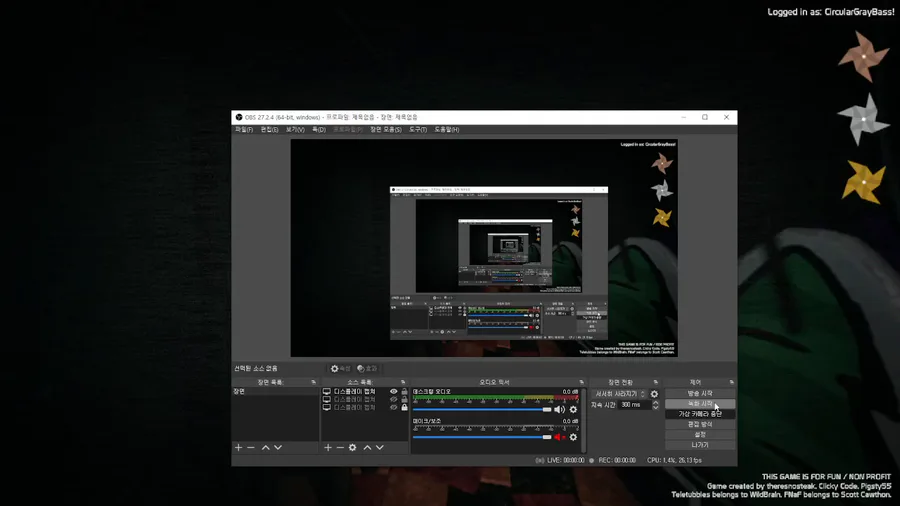The image size is (900, 506).
Task: Open the 도구(T) menu
Action: tap(418, 130)
